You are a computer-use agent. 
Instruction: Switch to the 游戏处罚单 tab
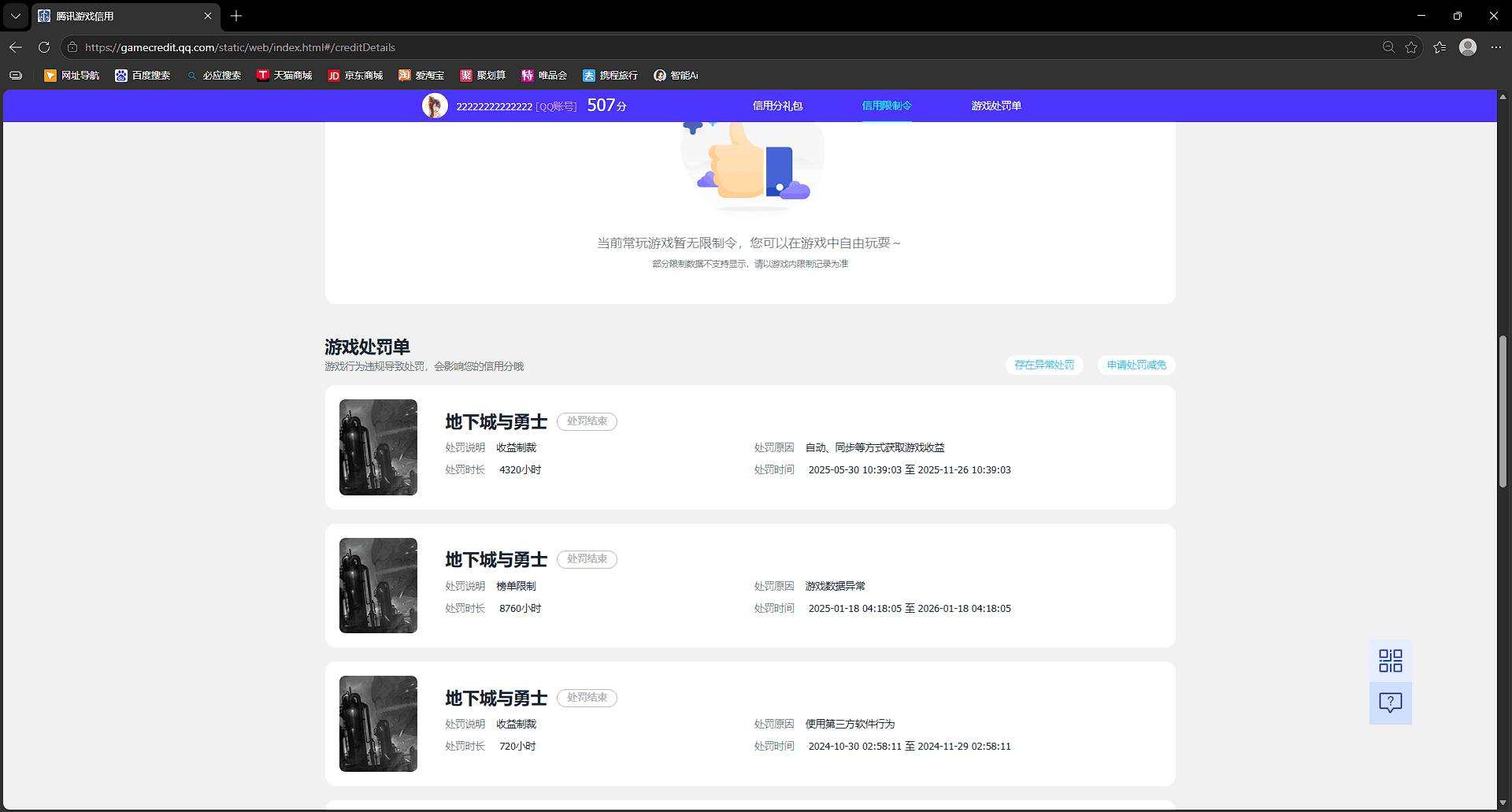point(996,106)
